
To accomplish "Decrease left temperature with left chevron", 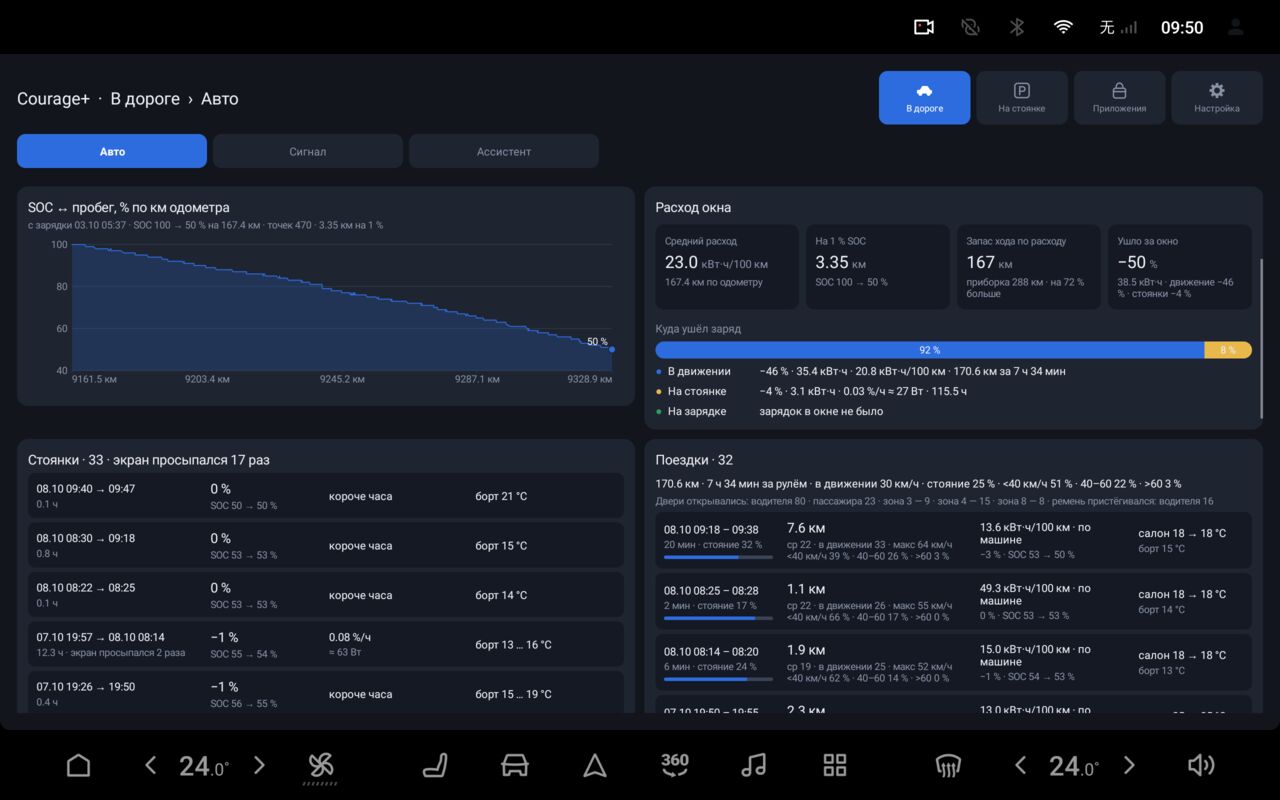I will click(x=150, y=766).
